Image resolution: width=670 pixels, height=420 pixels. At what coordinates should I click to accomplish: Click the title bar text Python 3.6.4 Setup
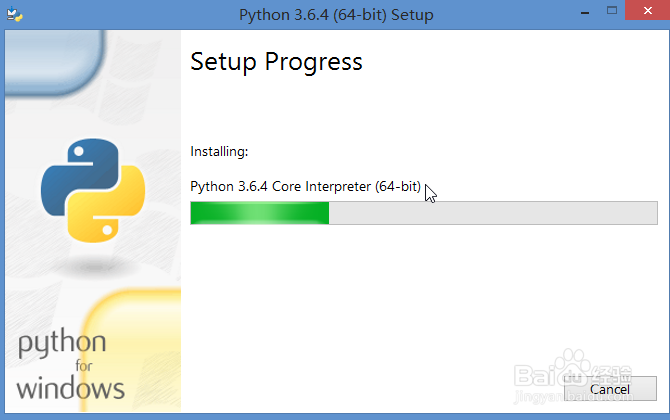click(336, 15)
